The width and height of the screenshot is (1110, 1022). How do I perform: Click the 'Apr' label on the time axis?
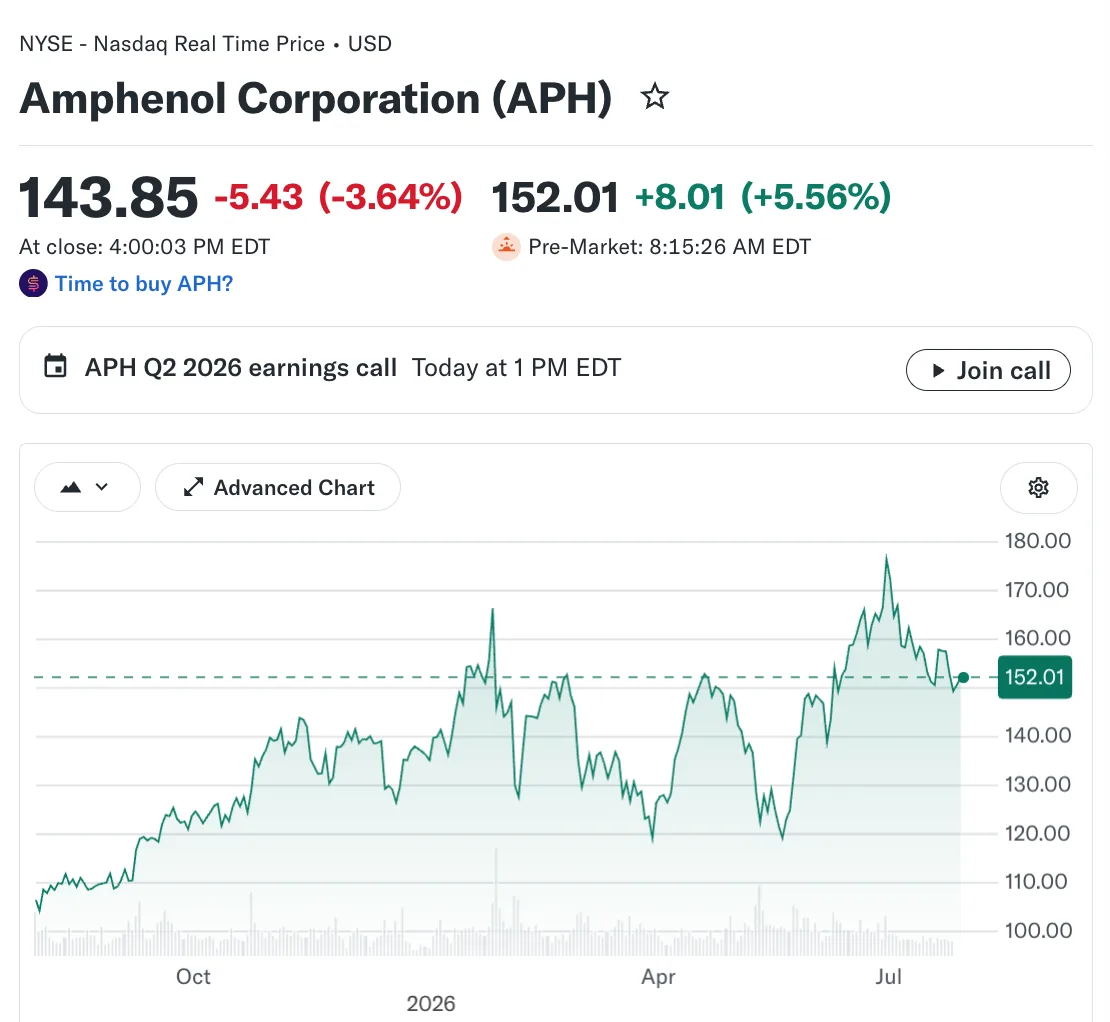click(x=658, y=977)
